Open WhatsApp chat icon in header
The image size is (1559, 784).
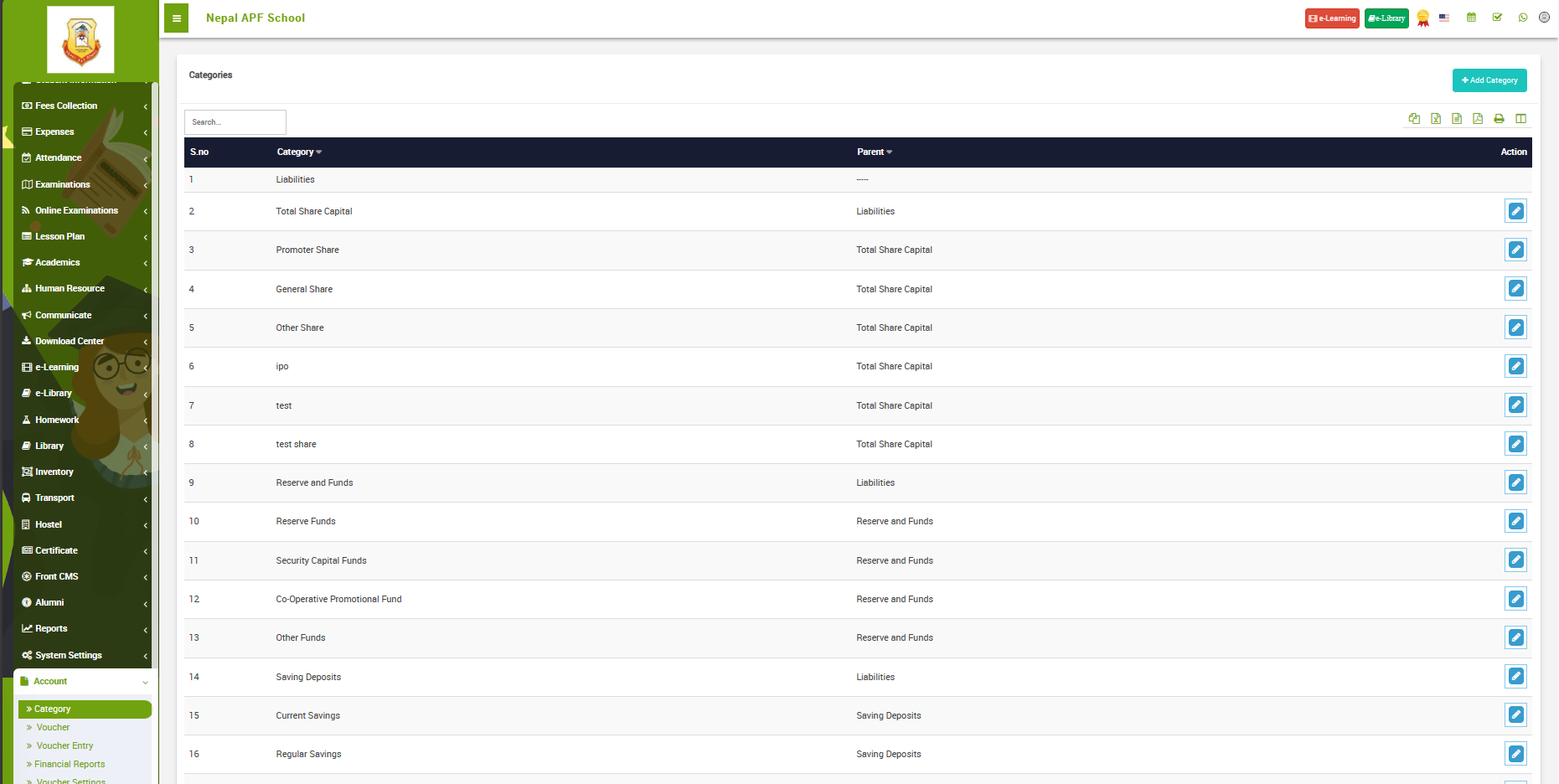tap(1522, 18)
